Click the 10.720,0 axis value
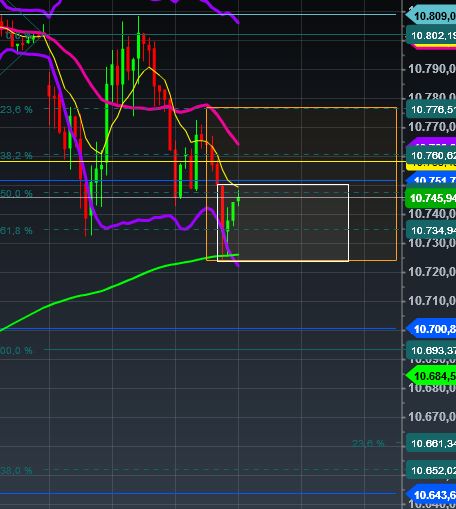The width and height of the screenshot is (456, 509). point(432,272)
